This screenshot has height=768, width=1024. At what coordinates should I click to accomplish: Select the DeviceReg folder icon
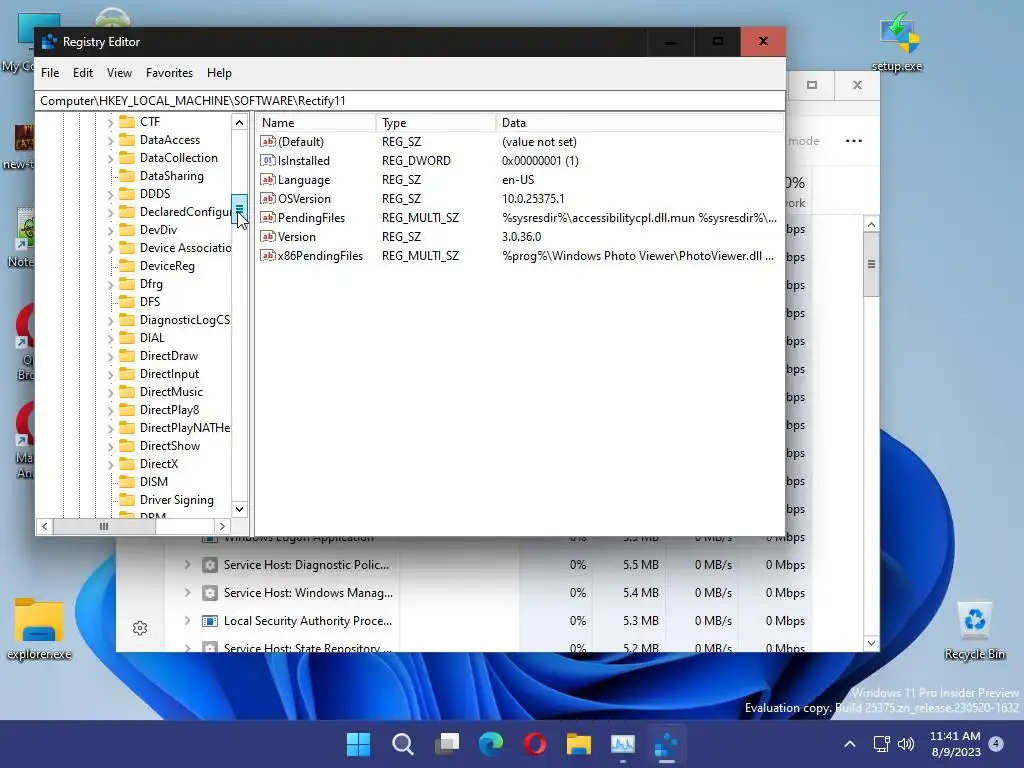(x=127, y=266)
